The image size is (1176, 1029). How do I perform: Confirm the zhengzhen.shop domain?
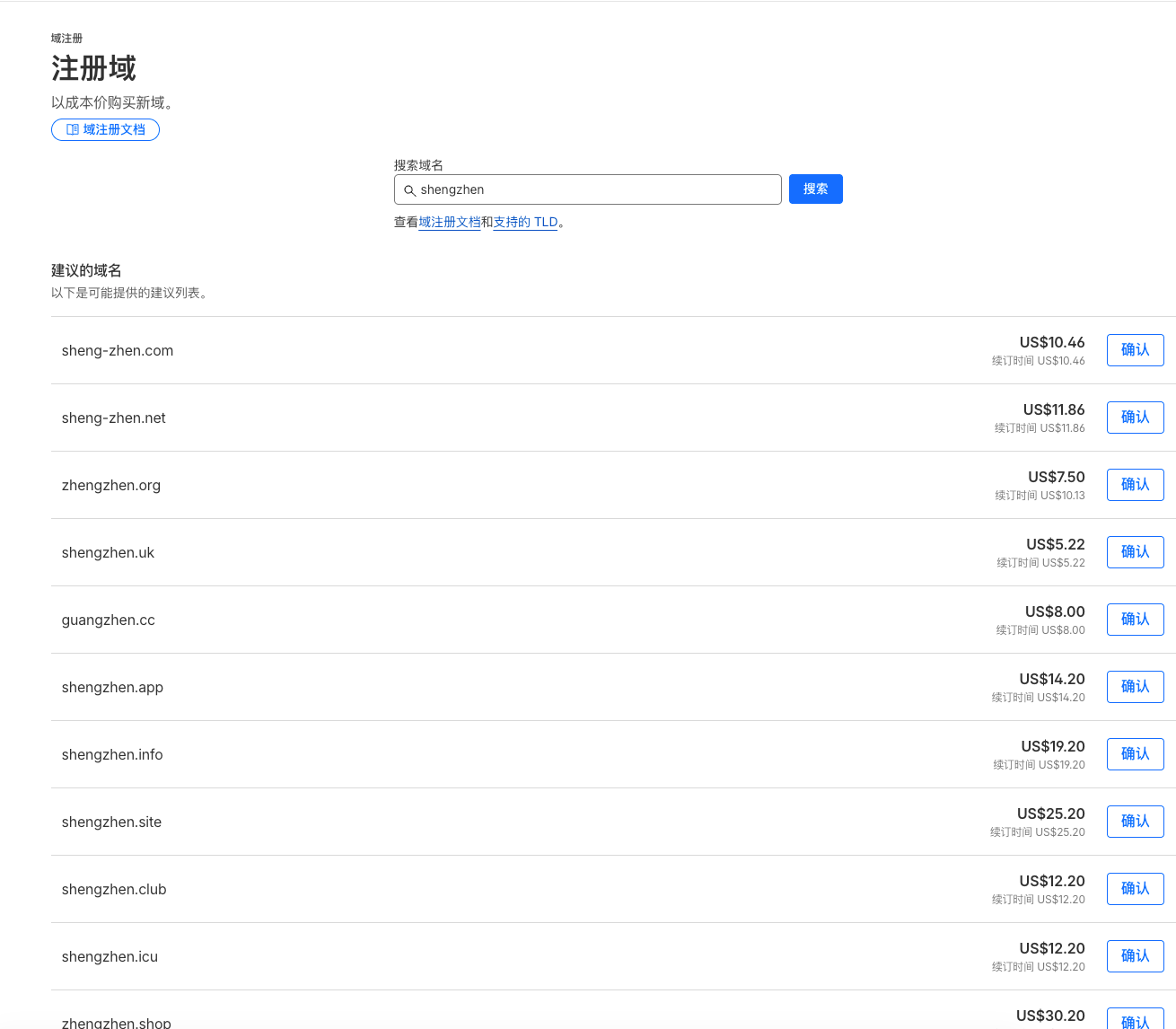pos(1135,1020)
